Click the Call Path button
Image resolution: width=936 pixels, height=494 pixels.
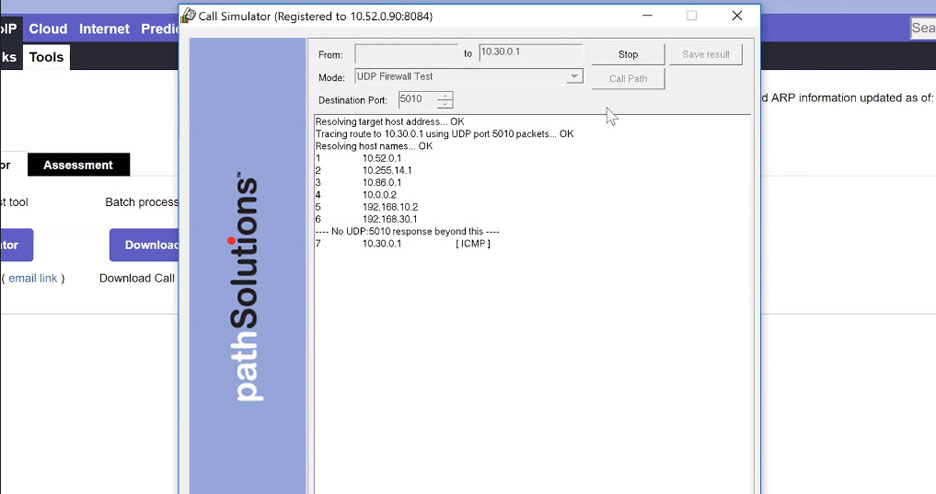(628, 78)
